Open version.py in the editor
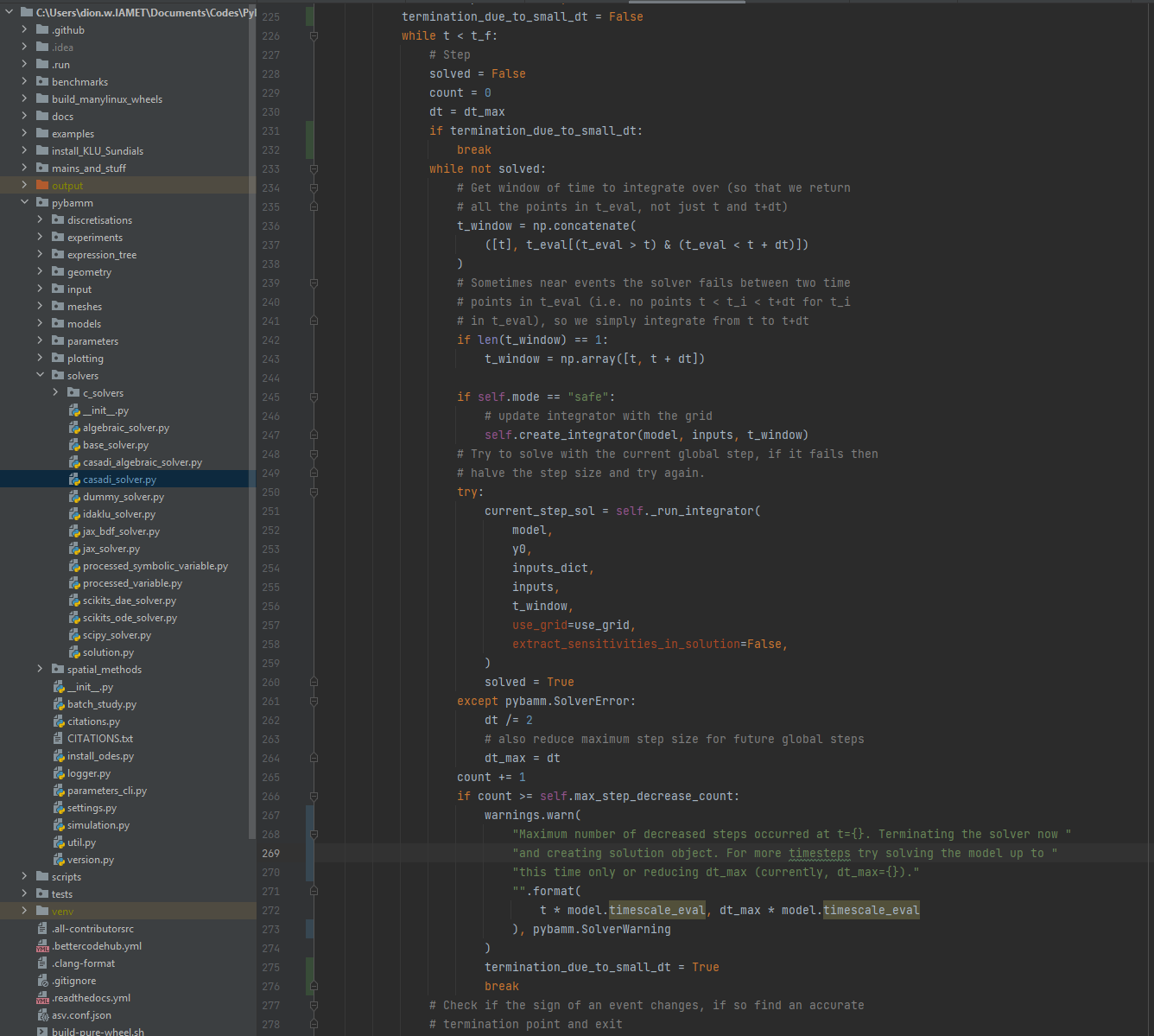 [91, 859]
